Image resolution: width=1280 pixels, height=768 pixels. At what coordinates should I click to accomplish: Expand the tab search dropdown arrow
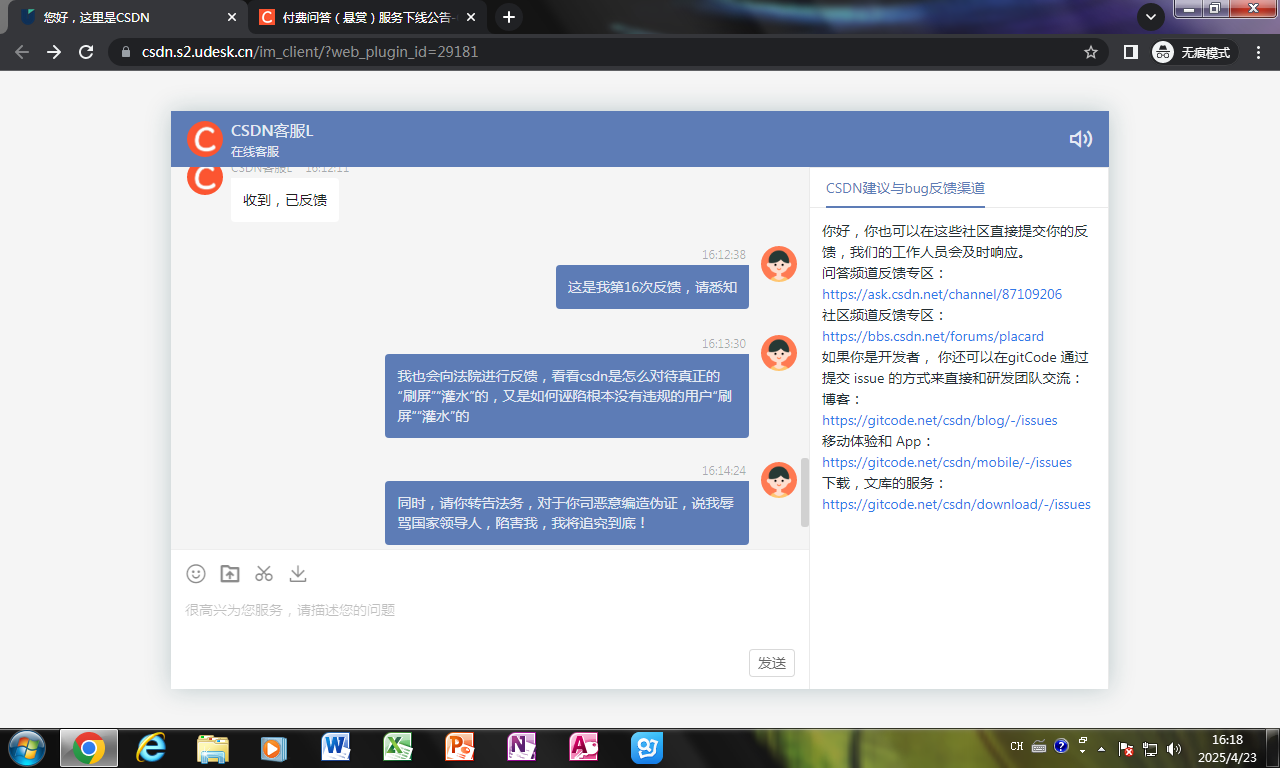(1151, 16)
